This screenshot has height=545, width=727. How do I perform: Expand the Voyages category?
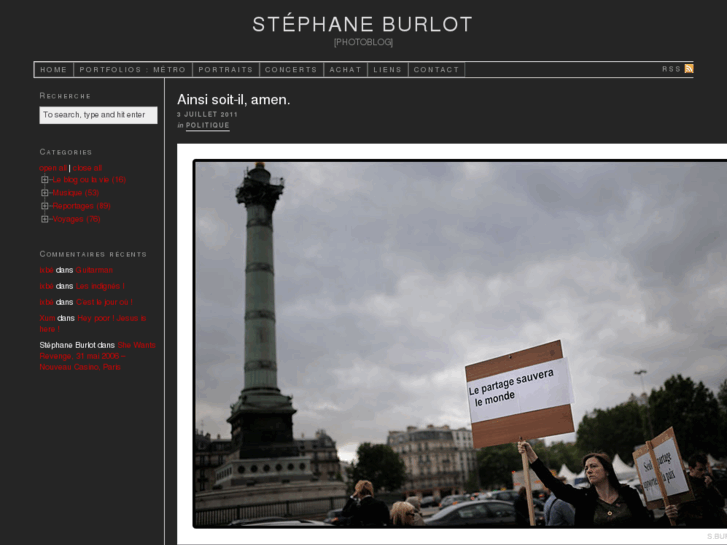45,219
